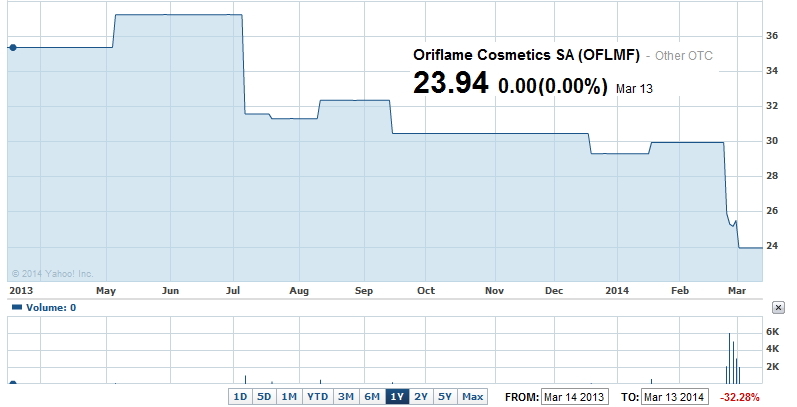Click the Oriflame Cosmetics SA (OFLMF) title

tap(526, 55)
